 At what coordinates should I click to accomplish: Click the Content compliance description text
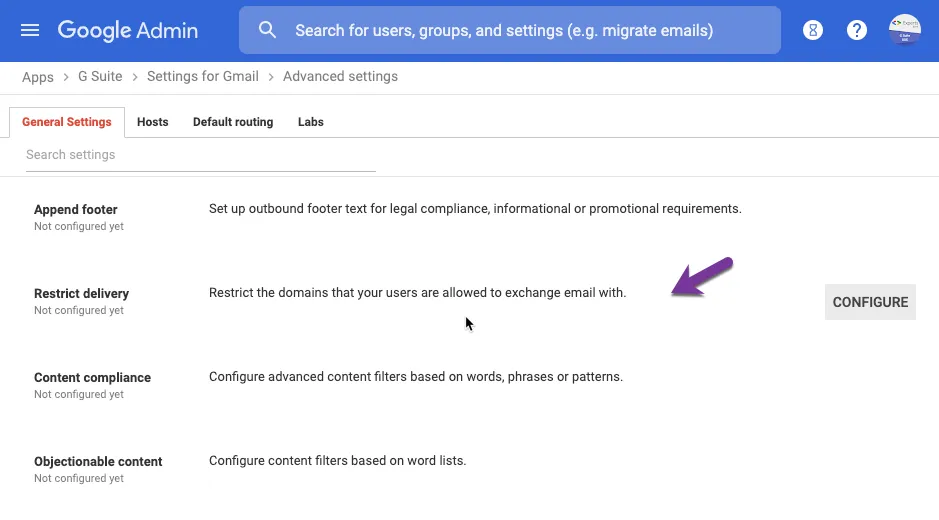tap(416, 376)
